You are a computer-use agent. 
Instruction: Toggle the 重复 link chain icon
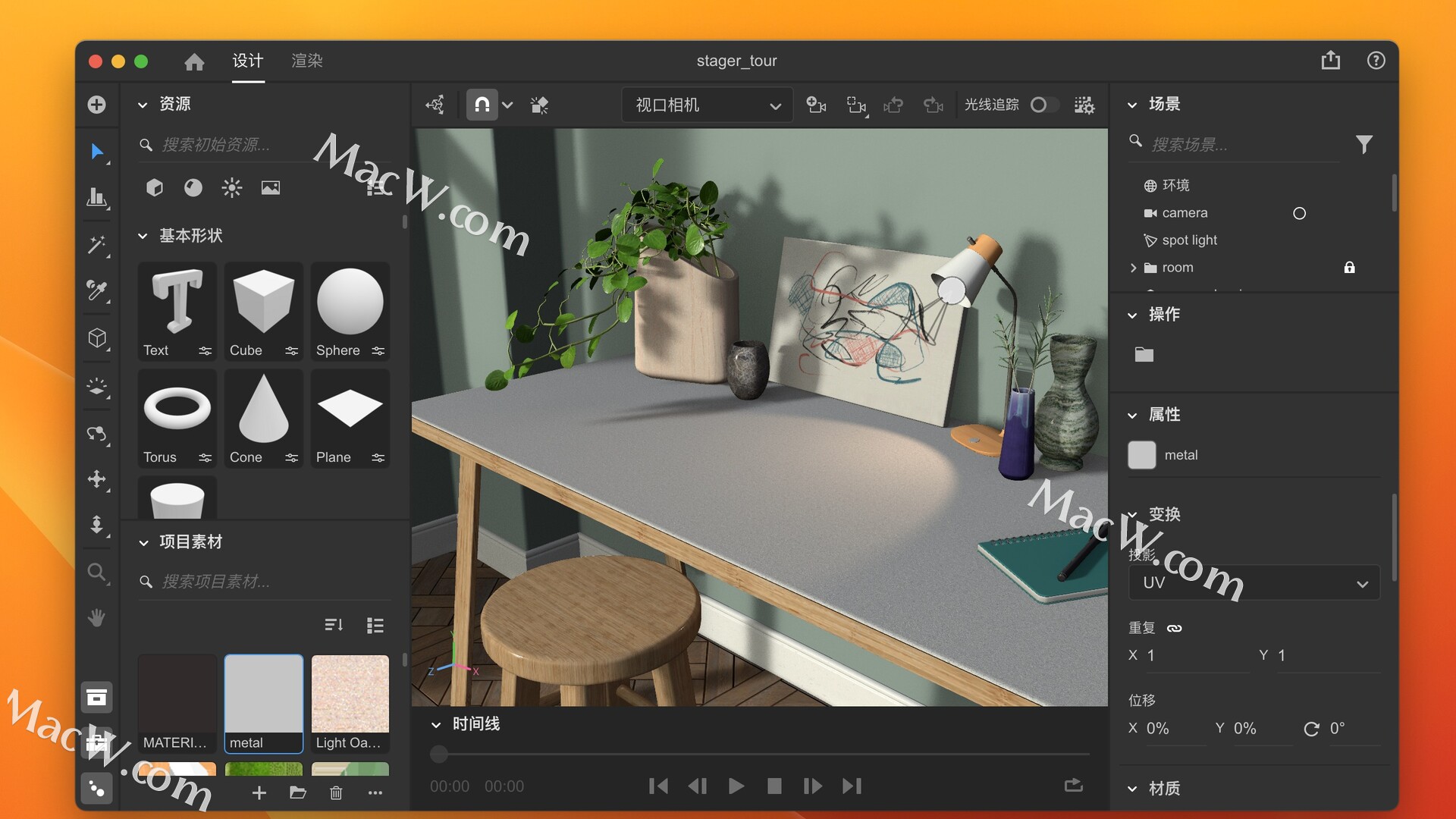(x=1175, y=628)
